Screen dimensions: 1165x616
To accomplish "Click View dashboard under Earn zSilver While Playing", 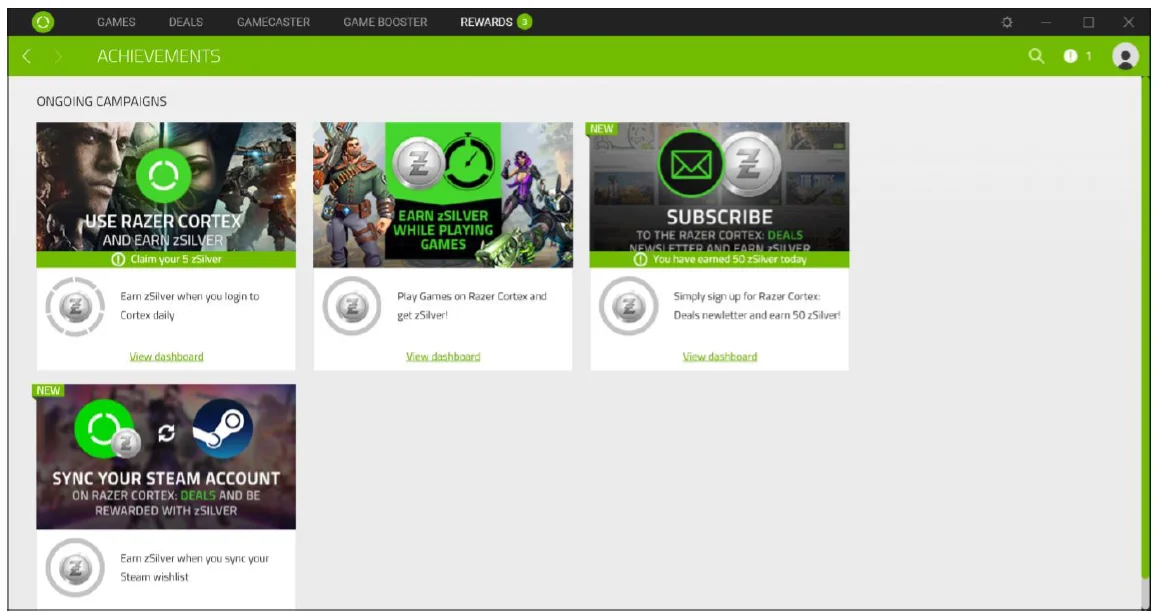I will point(441,356).
